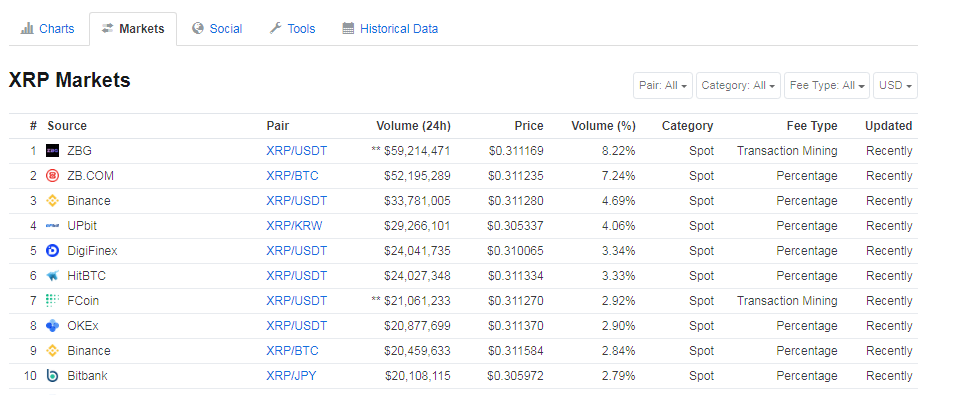Click the $0.310065 price value
The height and width of the screenshot is (395, 959).
[x=516, y=251]
